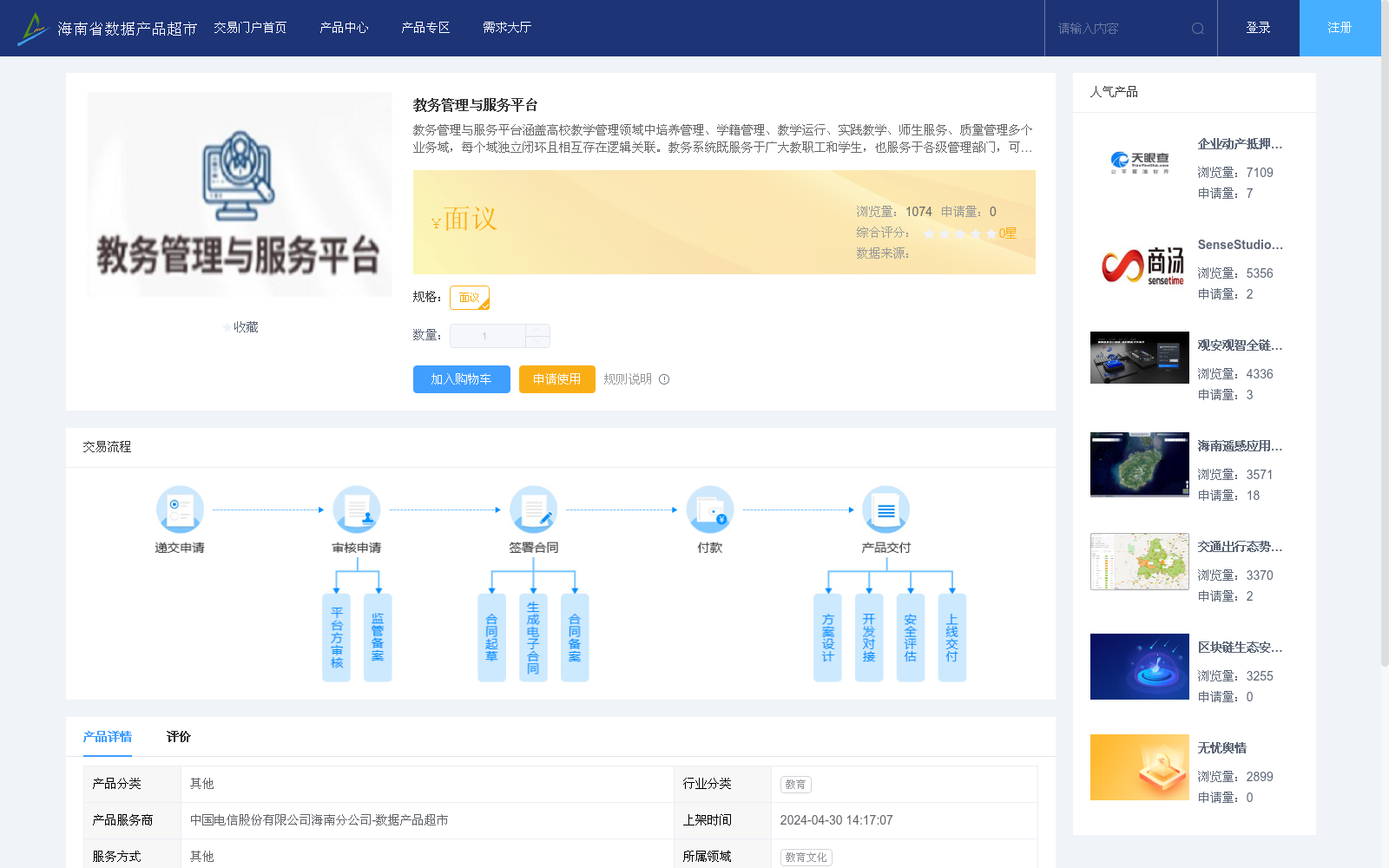Click the favorite star icon
1389x868 pixels.
tap(227, 327)
